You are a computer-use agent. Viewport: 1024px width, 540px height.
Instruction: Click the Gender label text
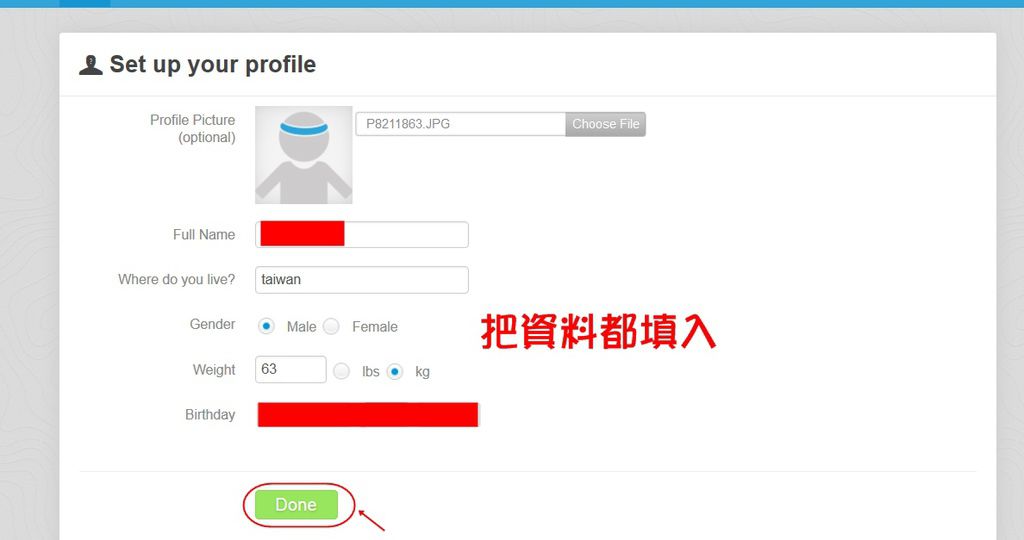click(x=212, y=325)
